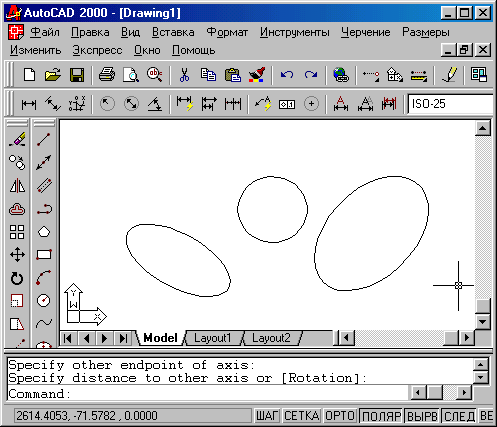497x427 pixels.
Task: Open the Черчение menu
Action: click(x=365, y=32)
